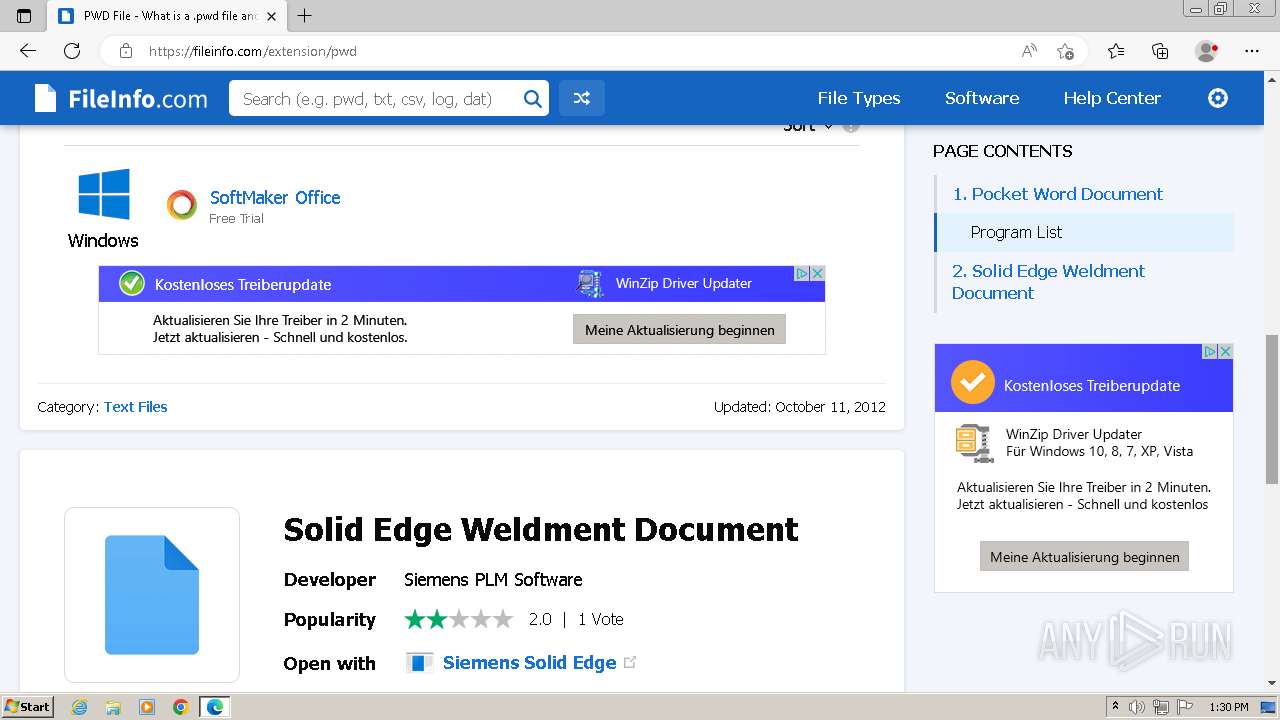Jump to Solid Edge Weldment Document
The width and height of the screenshot is (1280, 720).
(x=1048, y=282)
